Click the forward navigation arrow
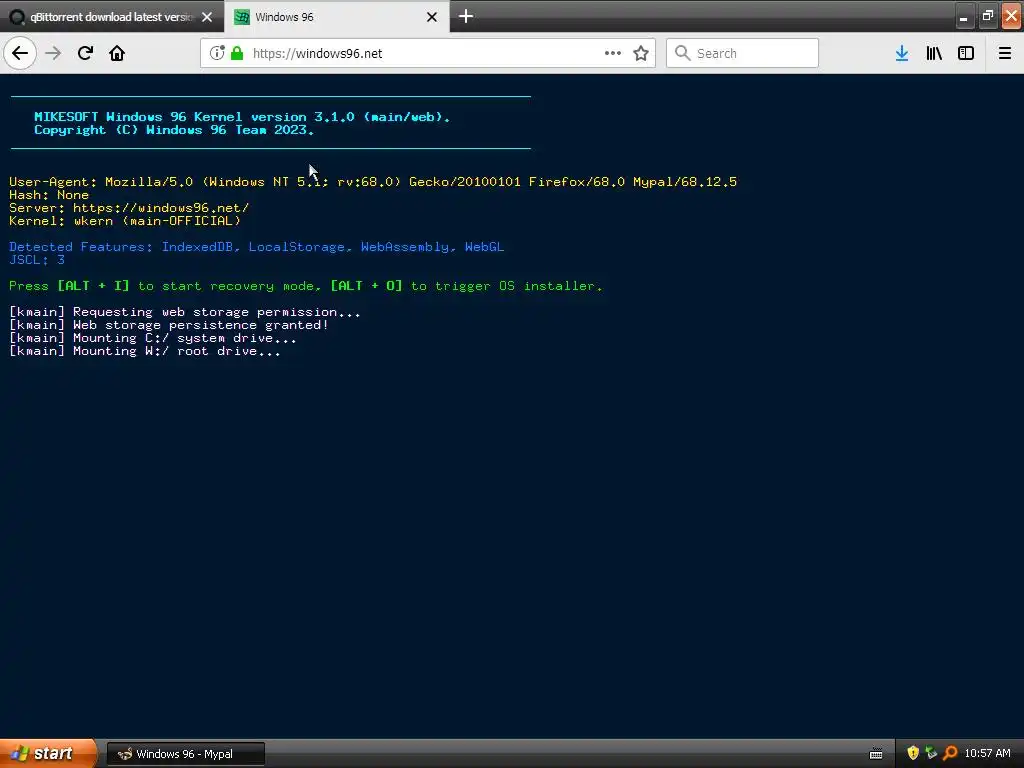 pos(53,53)
